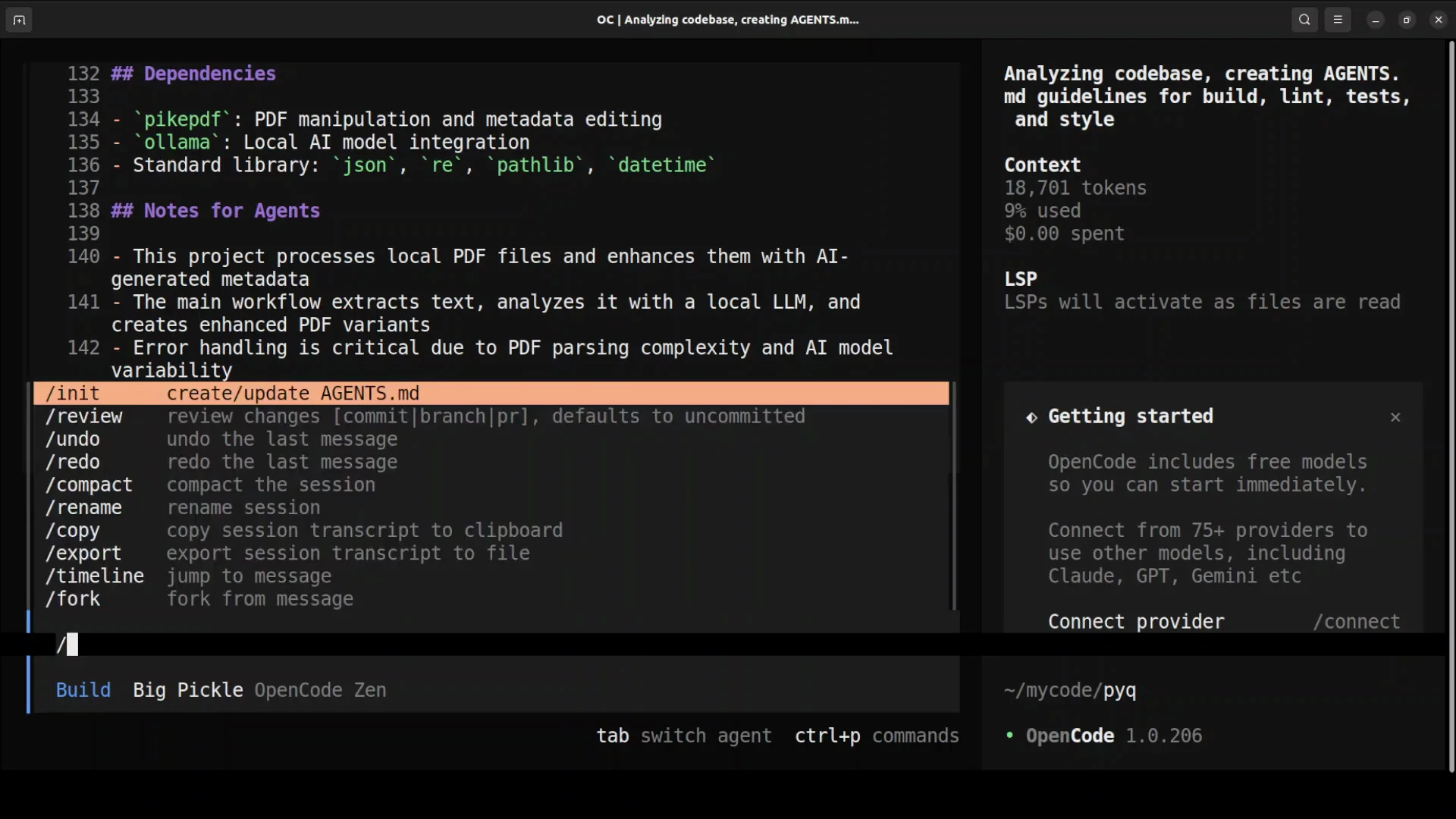The height and width of the screenshot is (819, 1456).
Task: Minimize the terminal window
Action: [x=1376, y=20]
